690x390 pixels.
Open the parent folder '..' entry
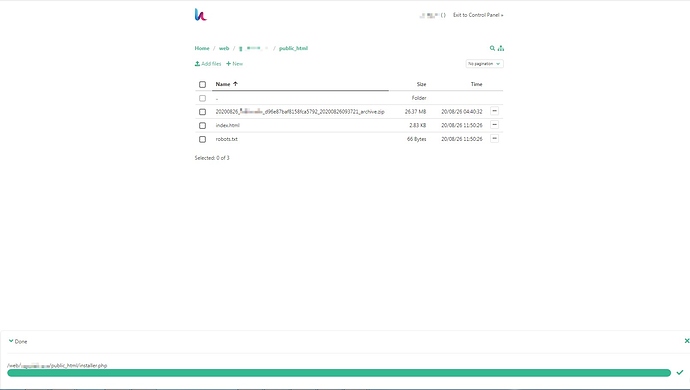(x=217, y=99)
